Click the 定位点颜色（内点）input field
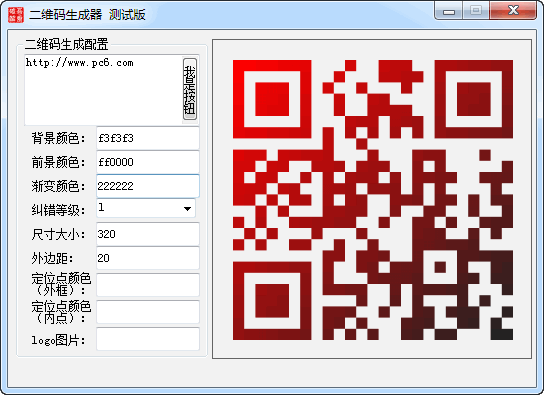The width and height of the screenshot is (544, 395). [x=148, y=312]
